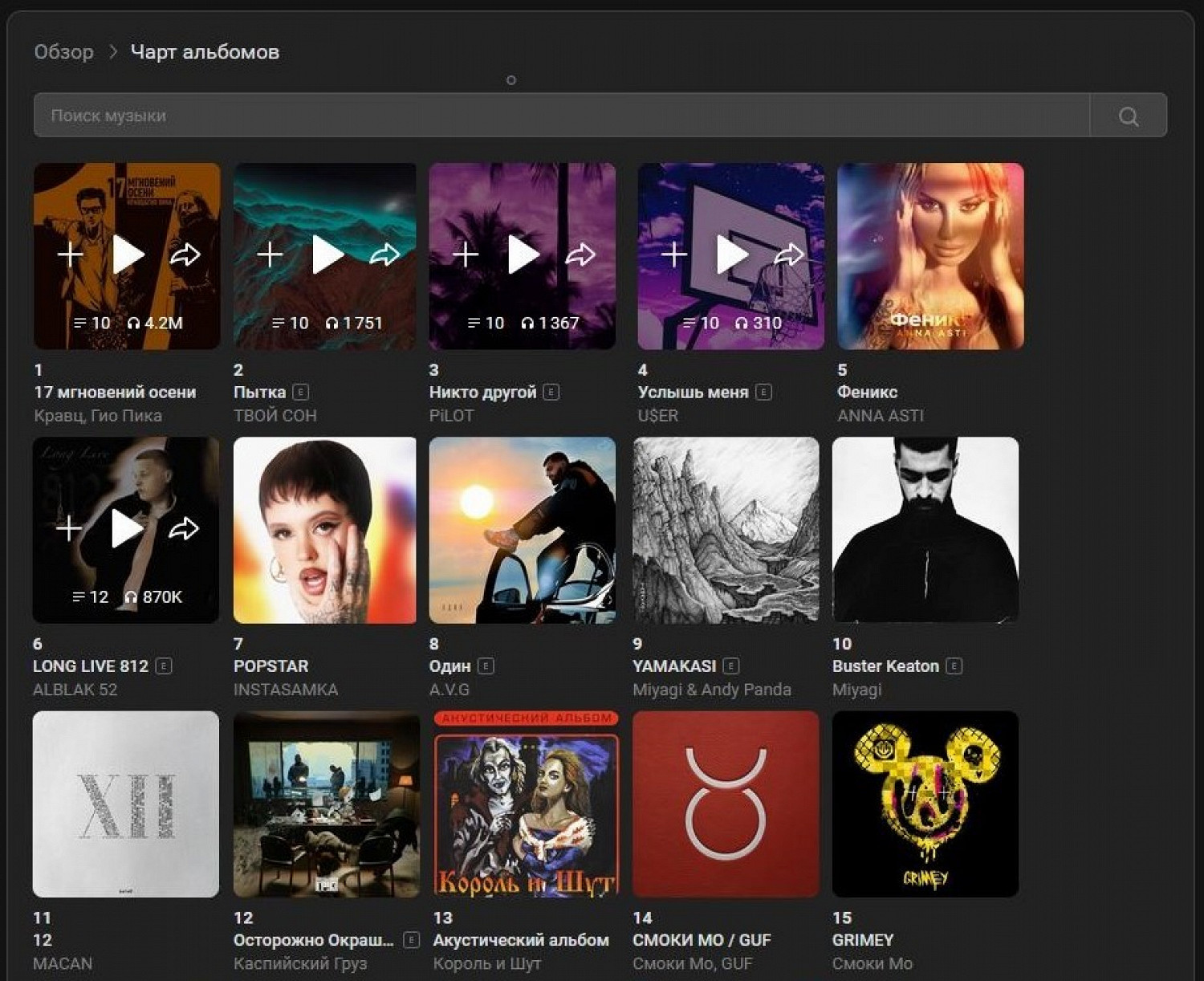Image resolution: width=1204 pixels, height=981 pixels.
Task: Share the LONG LIVE 812 album
Action: [x=184, y=529]
